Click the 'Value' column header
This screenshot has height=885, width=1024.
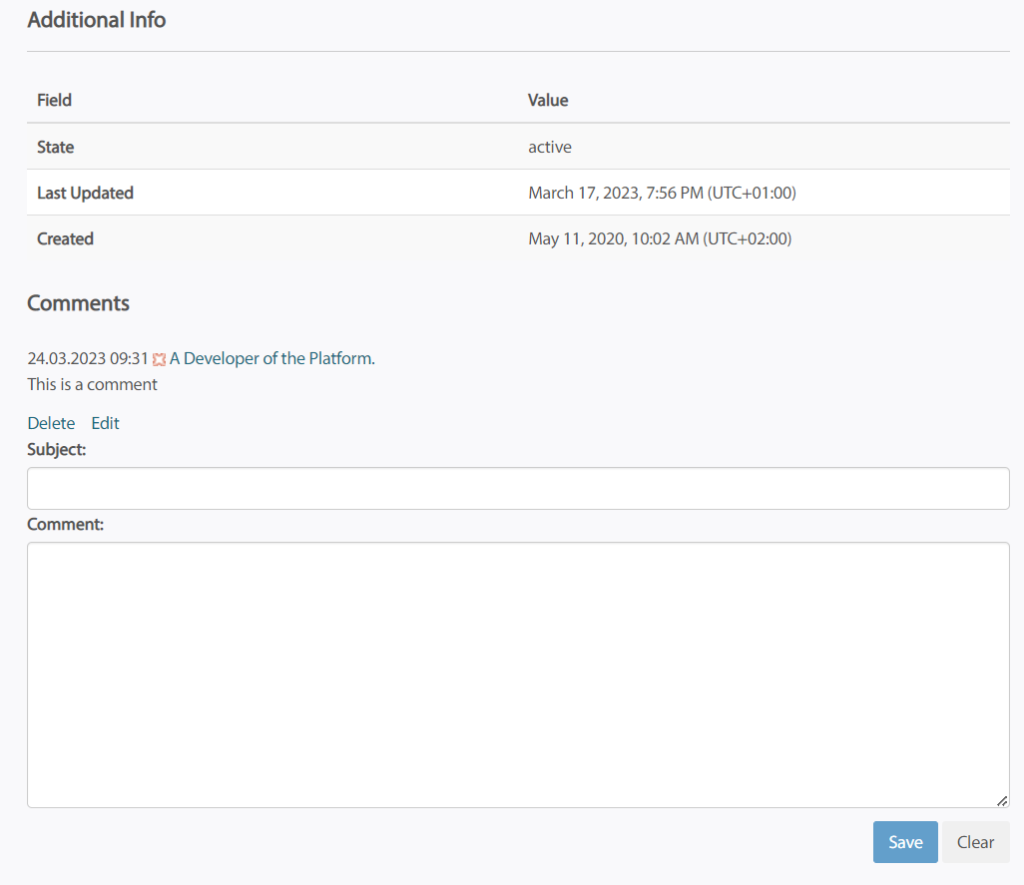tap(548, 100)
